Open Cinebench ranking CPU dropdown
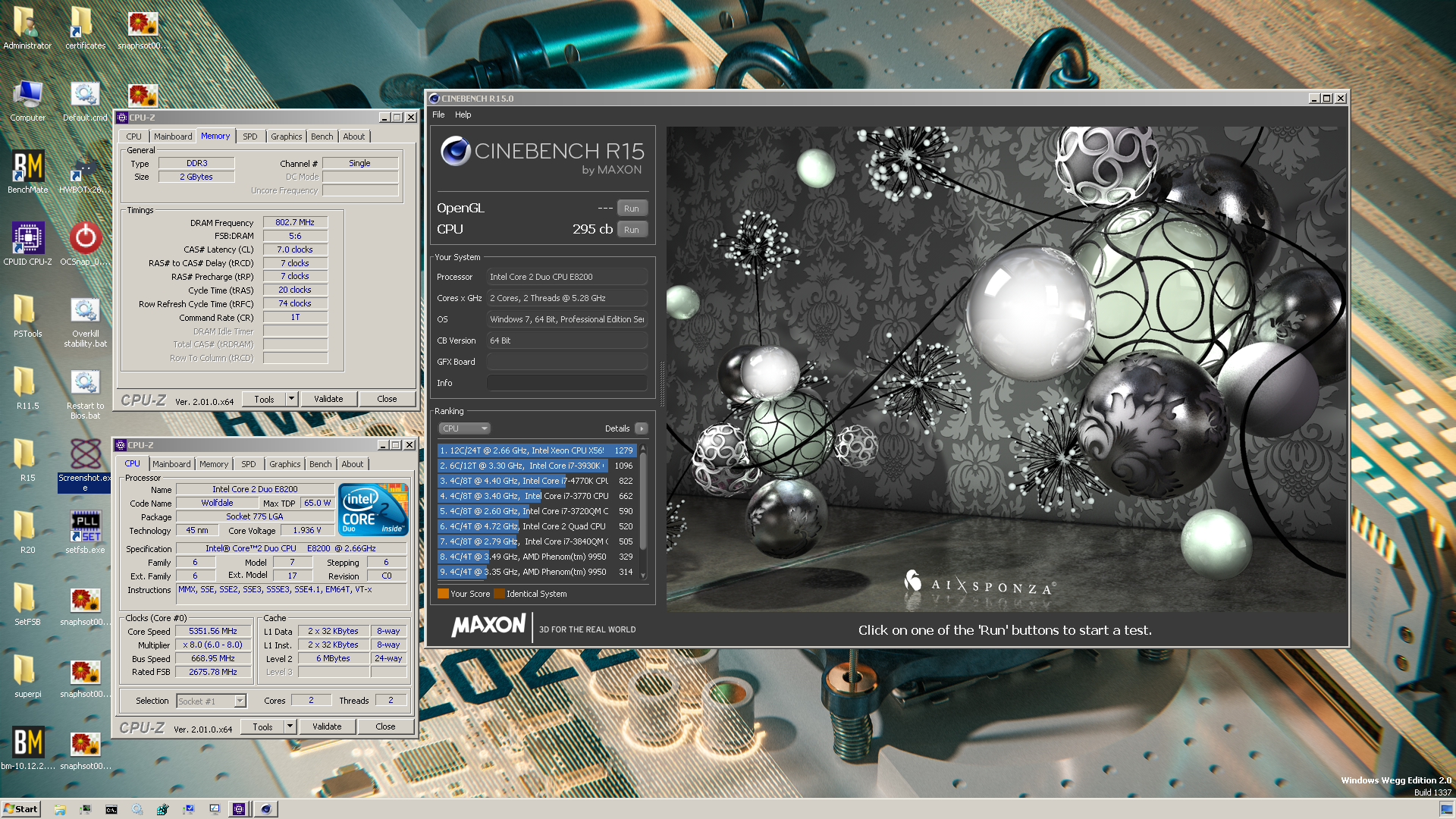Image resolution: width=1456 pixels, height=819 pixels. (x=464, y=428)
